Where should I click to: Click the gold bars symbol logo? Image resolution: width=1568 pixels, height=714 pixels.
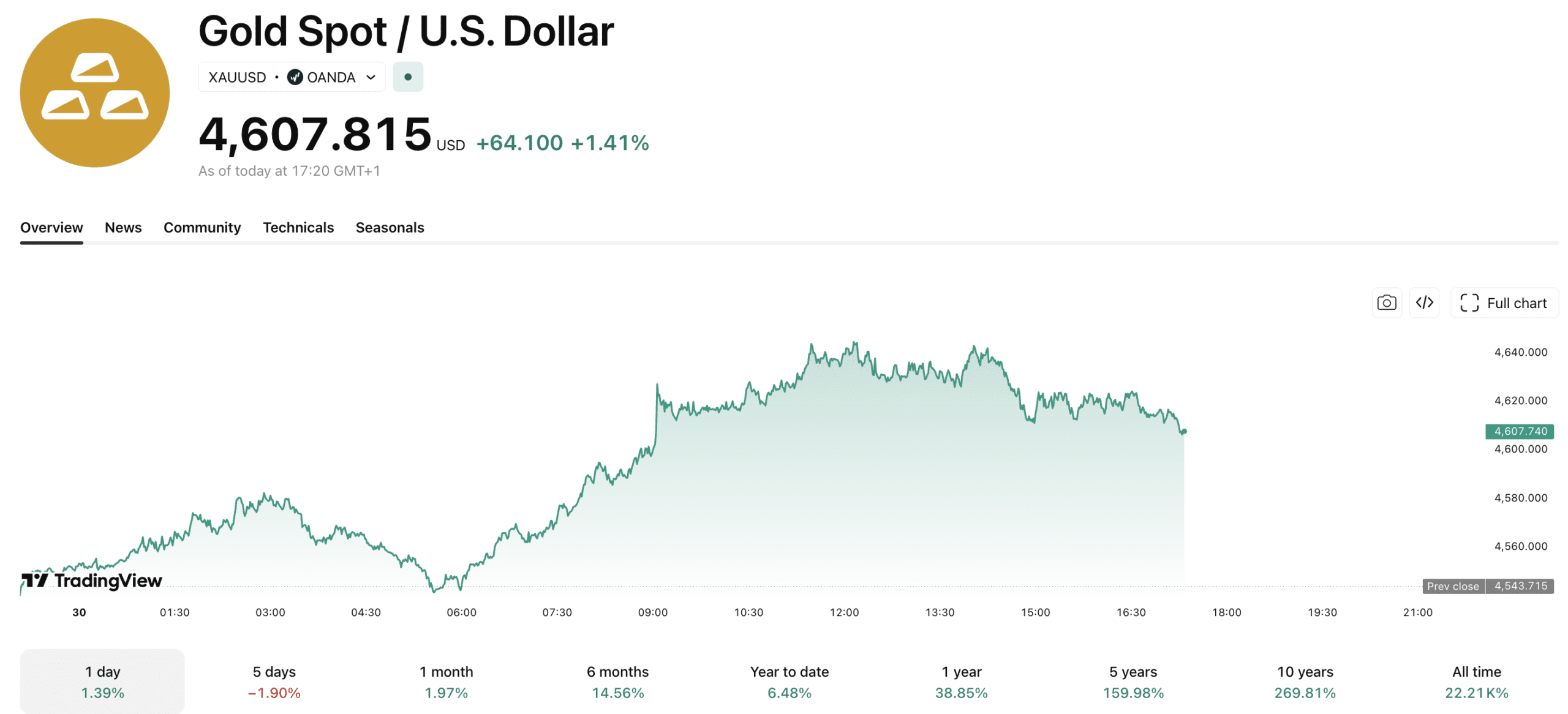pos(95,92)
